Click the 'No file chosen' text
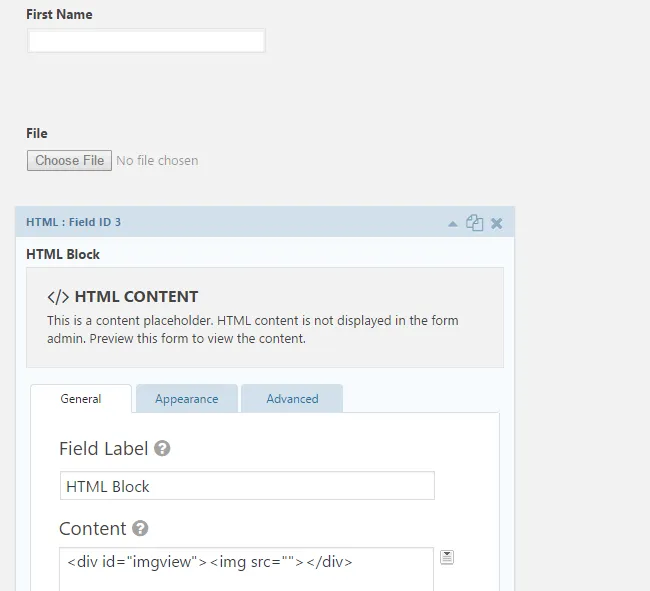The image size is (650, 591). pos(157,160)
